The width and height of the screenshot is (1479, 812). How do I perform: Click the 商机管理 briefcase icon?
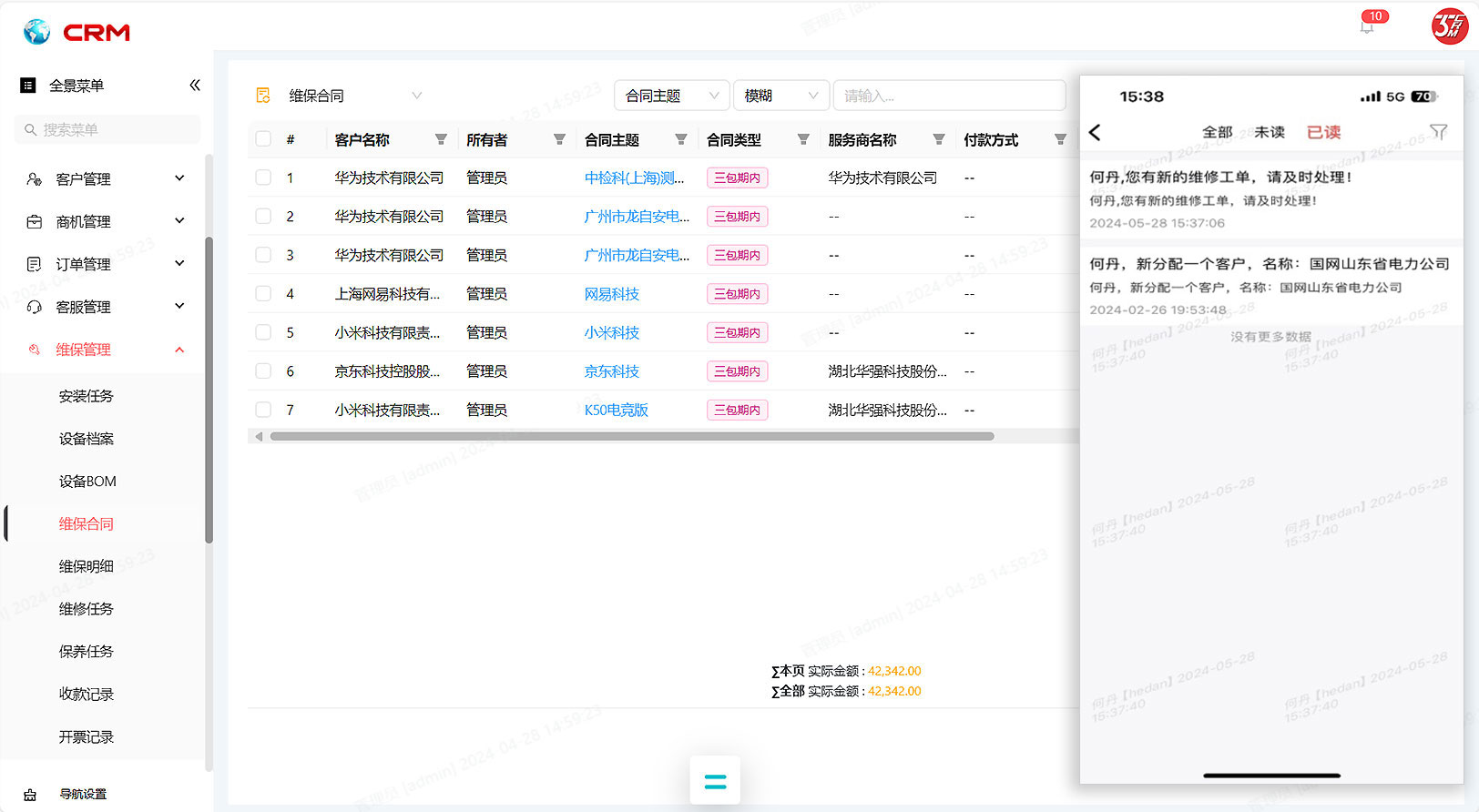[x=35, y=221]
